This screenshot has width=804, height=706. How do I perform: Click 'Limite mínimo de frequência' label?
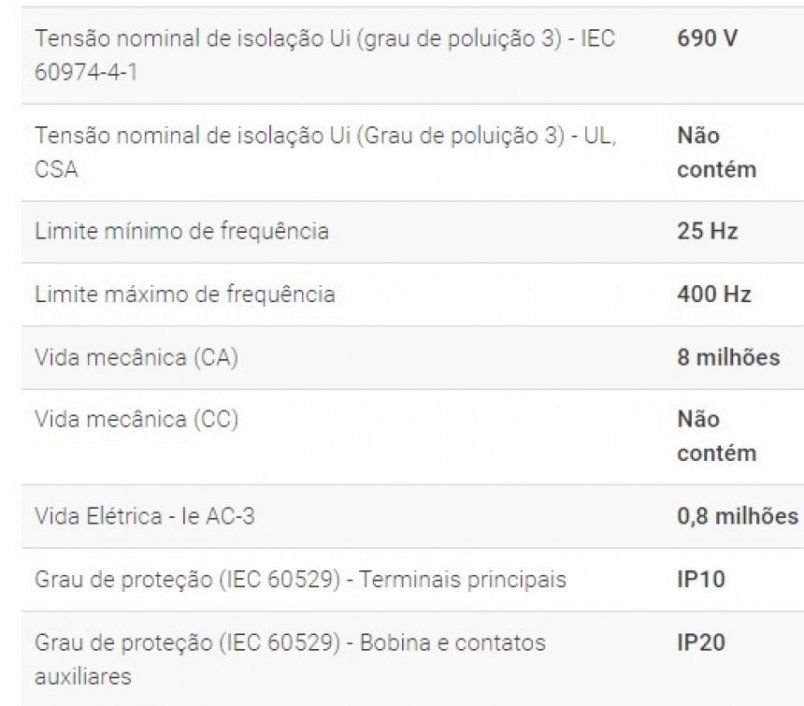(182, 232)
